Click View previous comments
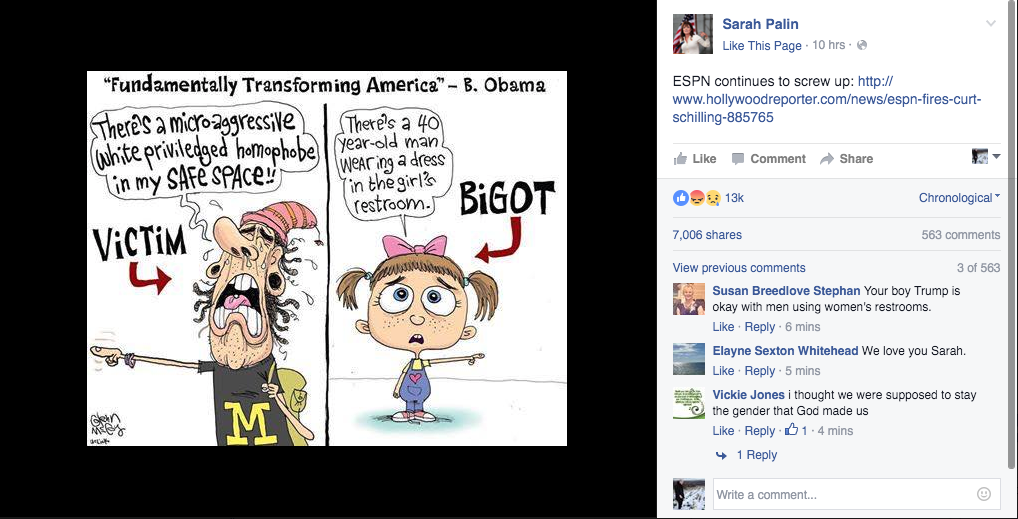Viewport: 1018px width, 519px height. coord(739,268)
